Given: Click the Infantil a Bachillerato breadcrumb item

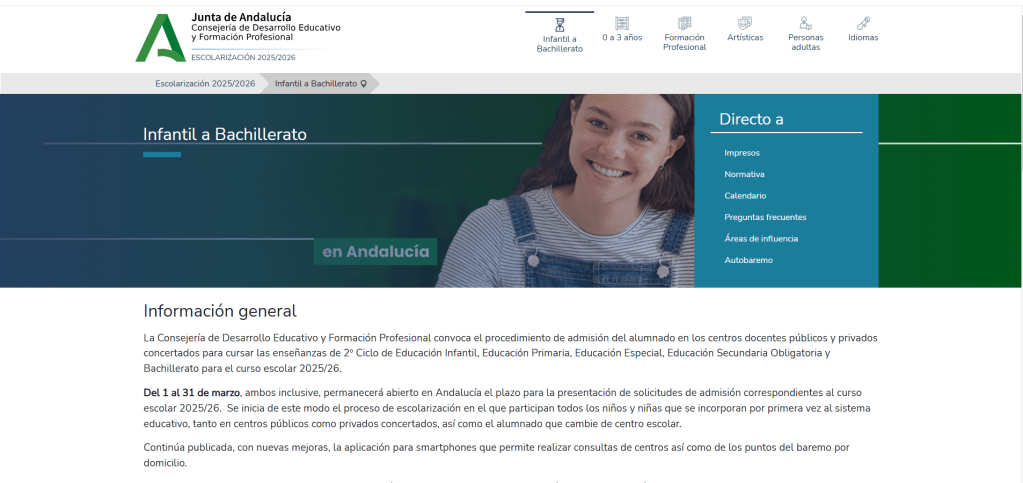Looking at the screenshot, I should pyautogui.click(x=315, y=84).
